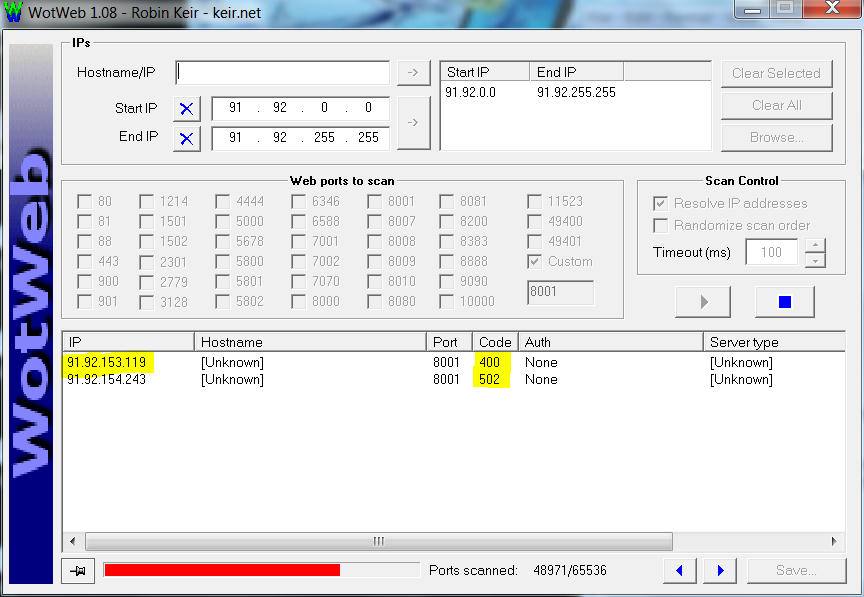Stop the scan with the blue square
This screenshot has width=864, height=597.
tap(785, 302)
